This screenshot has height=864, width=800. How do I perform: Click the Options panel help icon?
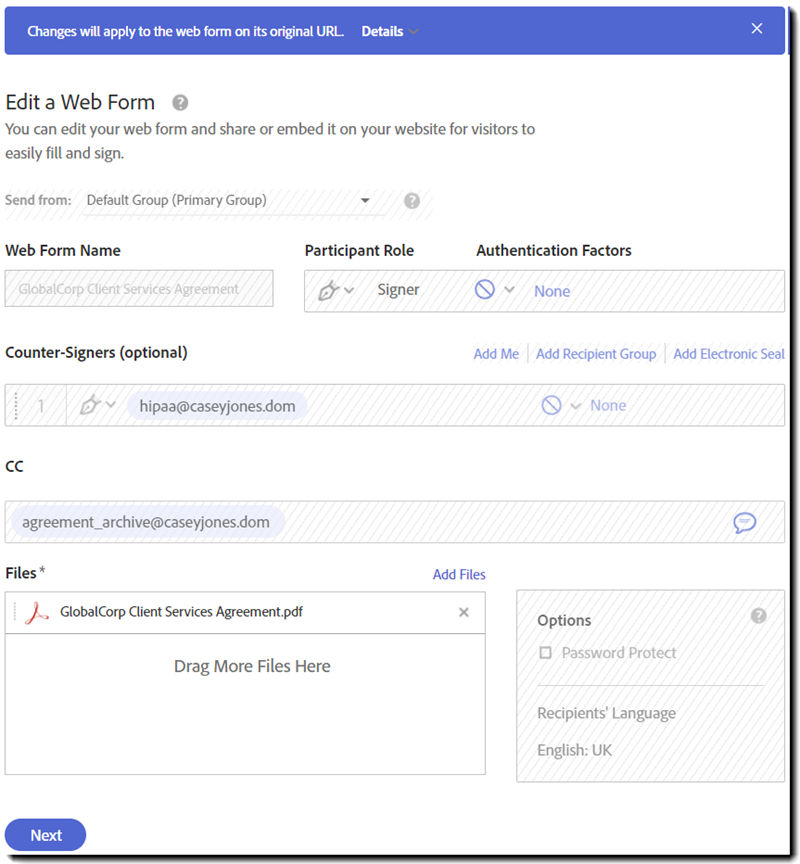tap(759, 616)
